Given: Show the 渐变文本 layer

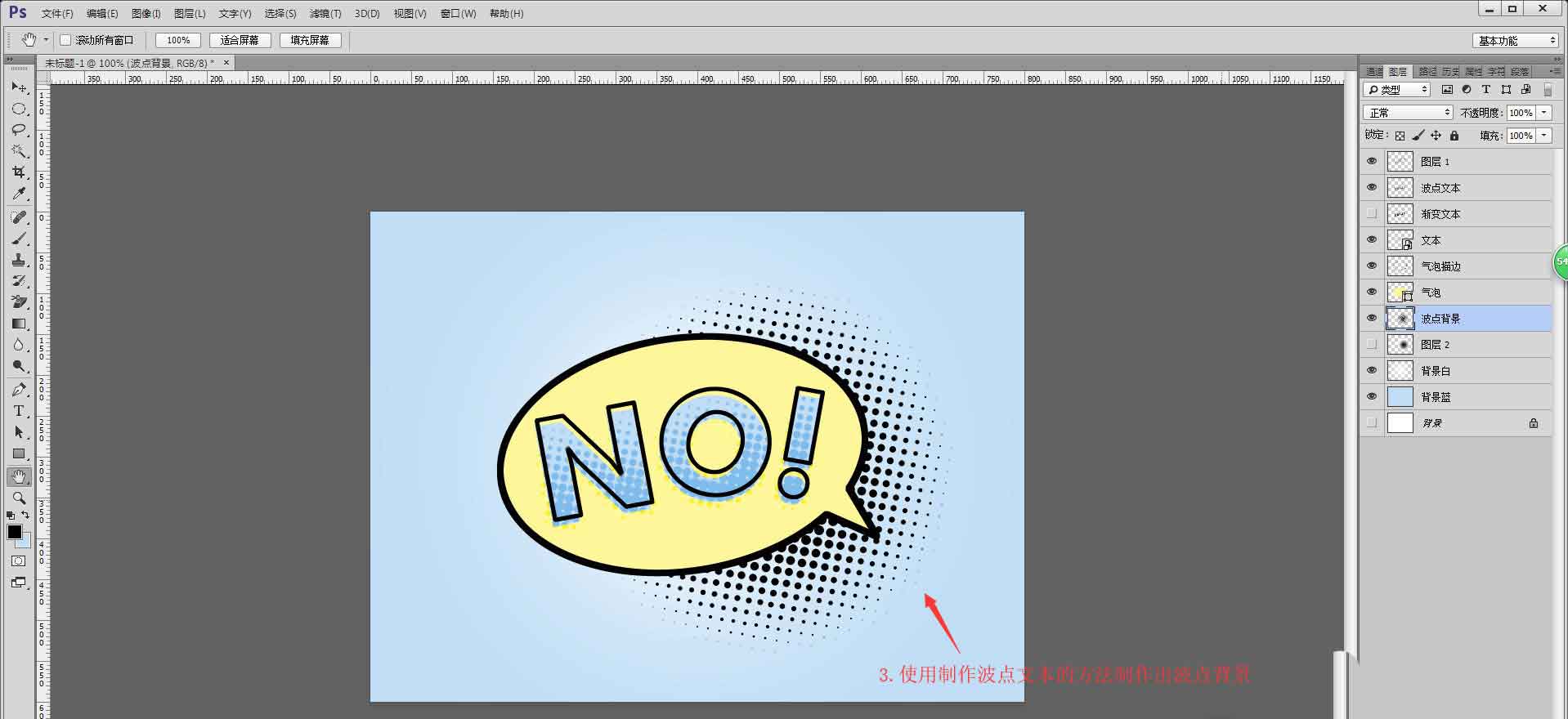Looking at the screenshot, I should click(x=1372, y=214).
